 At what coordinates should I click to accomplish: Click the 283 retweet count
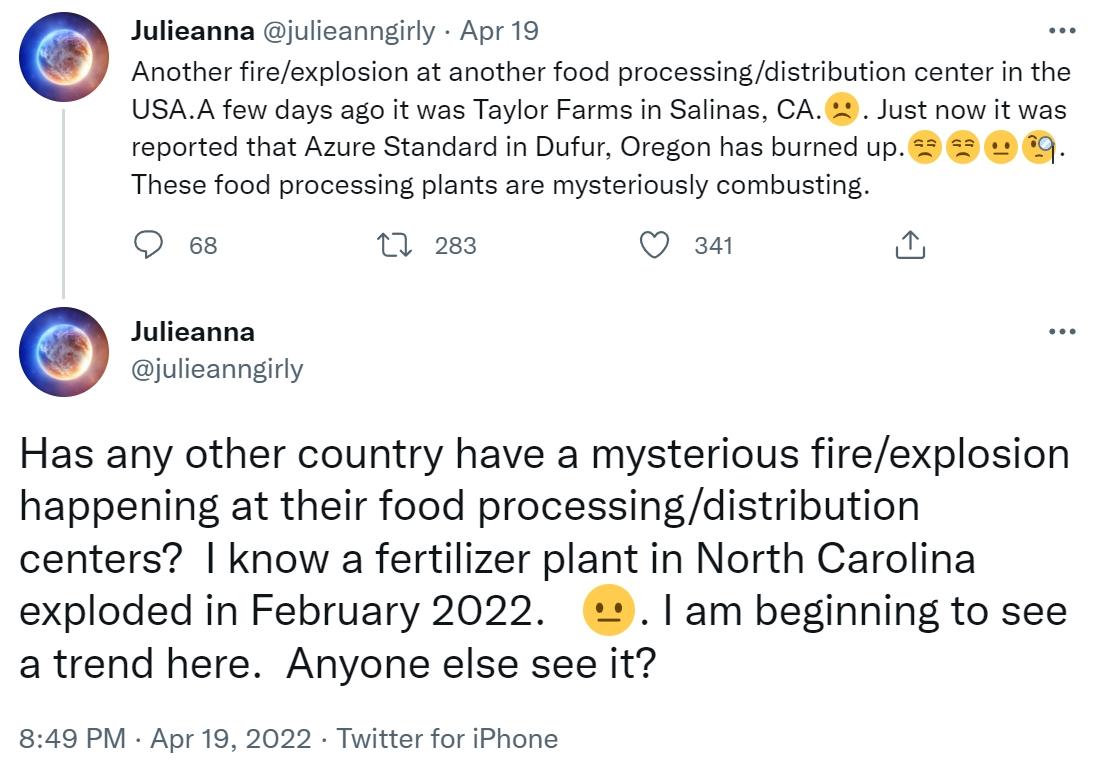pyautogui.click(x=455, y=245)
